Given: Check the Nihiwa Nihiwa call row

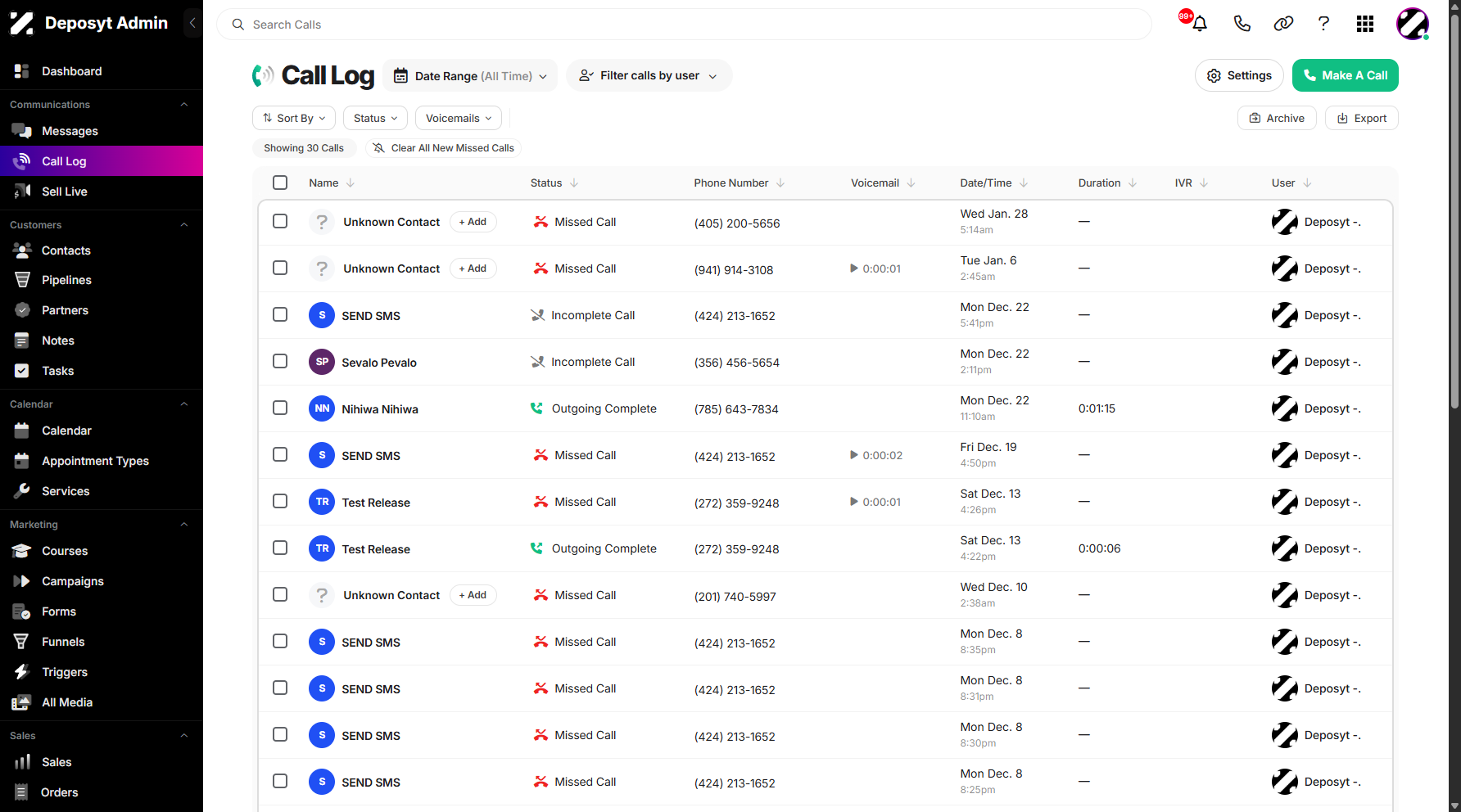Looking at the screenshot, I should pos(280,408).
